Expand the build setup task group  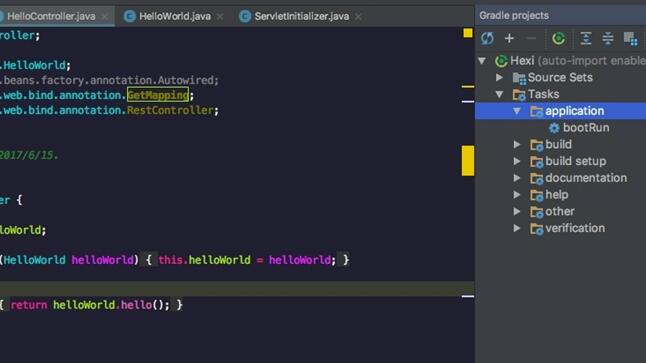click(x=517, y=161)
